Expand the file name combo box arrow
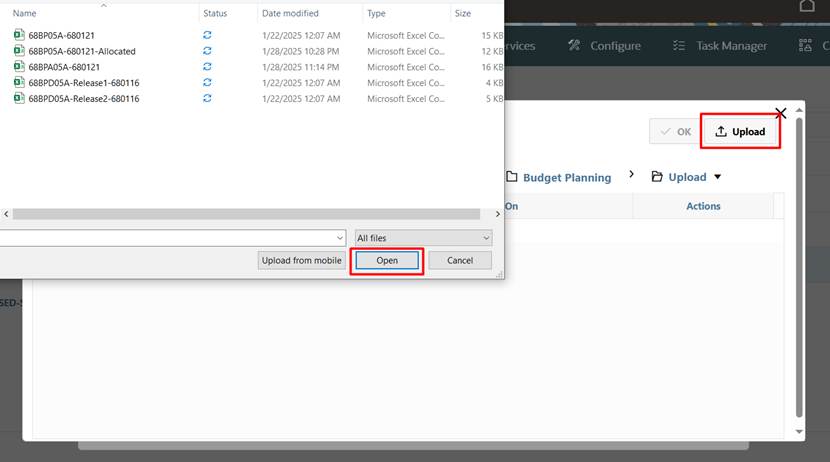The image size is (830, 462). tap(337, 238)
